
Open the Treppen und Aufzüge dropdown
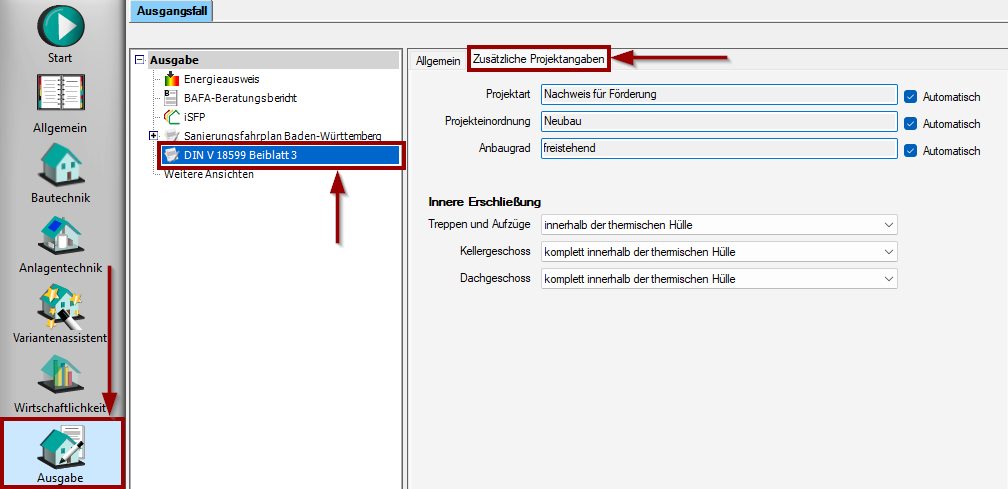click(718, 225)
